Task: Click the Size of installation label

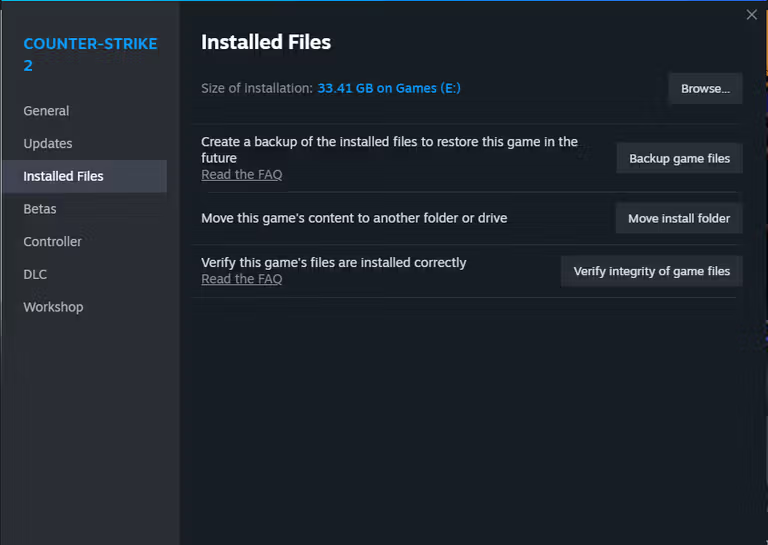Action: click(257, 88)
